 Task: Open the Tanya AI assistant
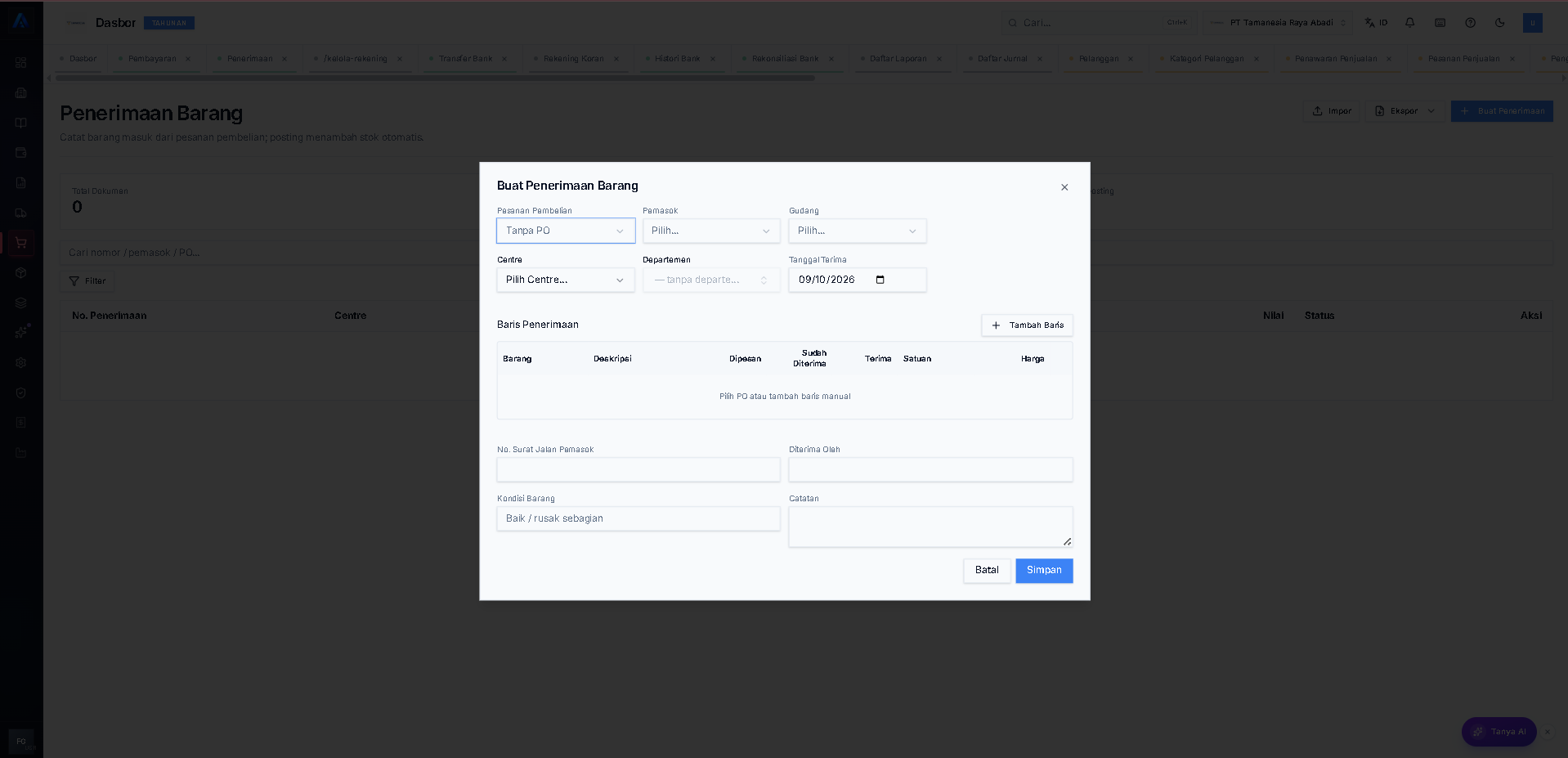pyautogui.click(x=1499, y=732)
